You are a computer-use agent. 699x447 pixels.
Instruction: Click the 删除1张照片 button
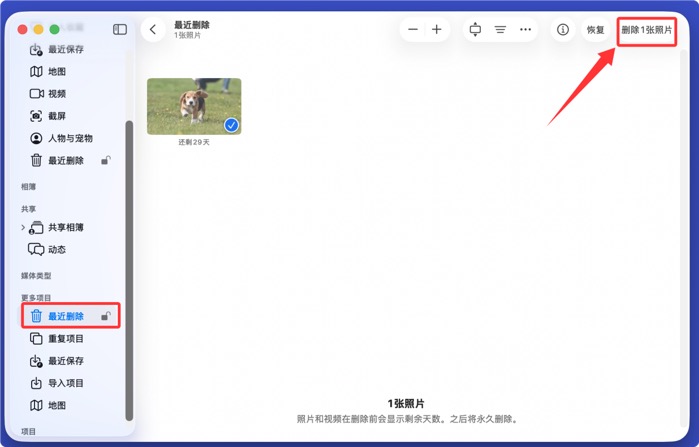point(646,30)
